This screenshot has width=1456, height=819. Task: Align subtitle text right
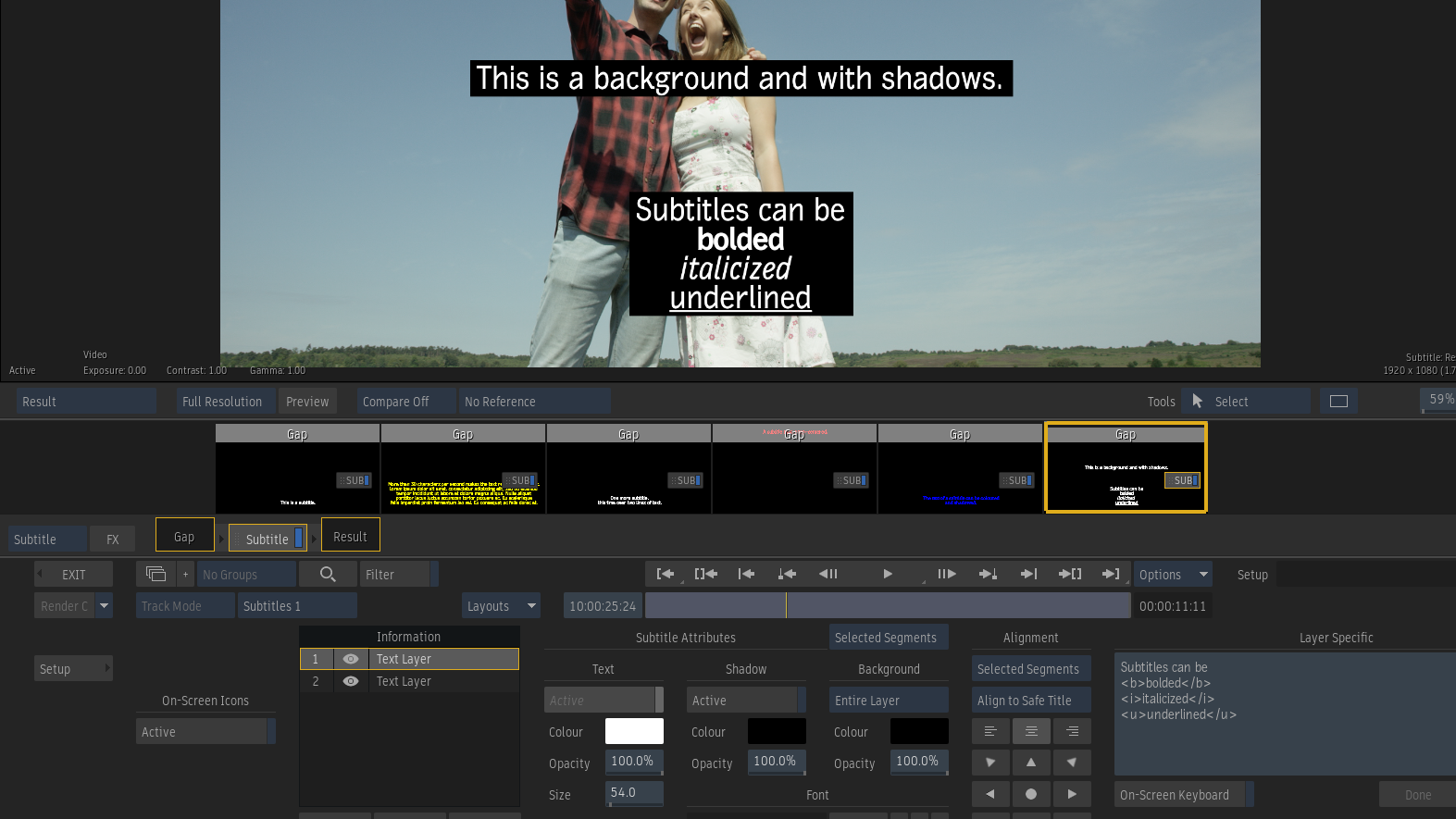[1072, 731]
